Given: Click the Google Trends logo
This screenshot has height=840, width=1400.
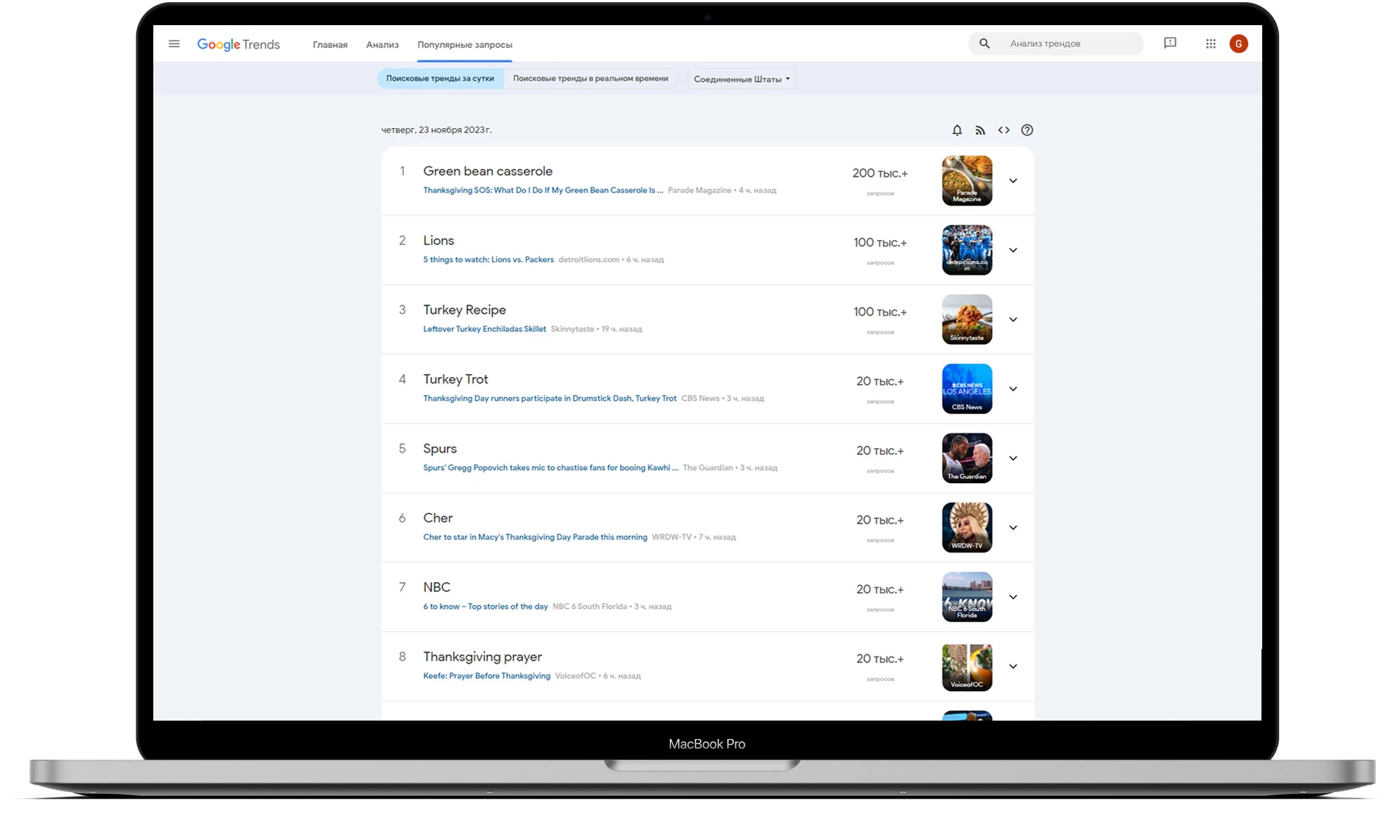Looking at the screenshot, I should (239, 44).
